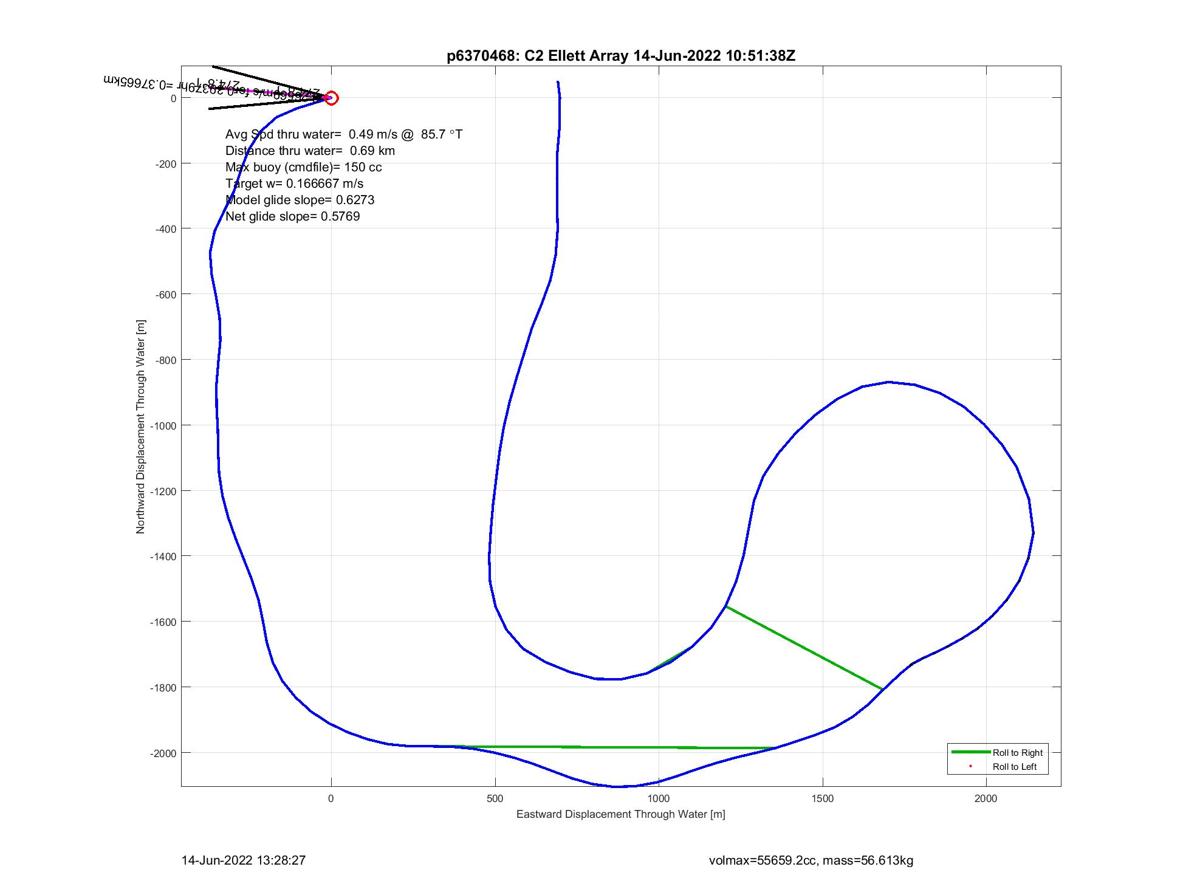Click the y-axis tick label '-200'

tap(164, 163)
